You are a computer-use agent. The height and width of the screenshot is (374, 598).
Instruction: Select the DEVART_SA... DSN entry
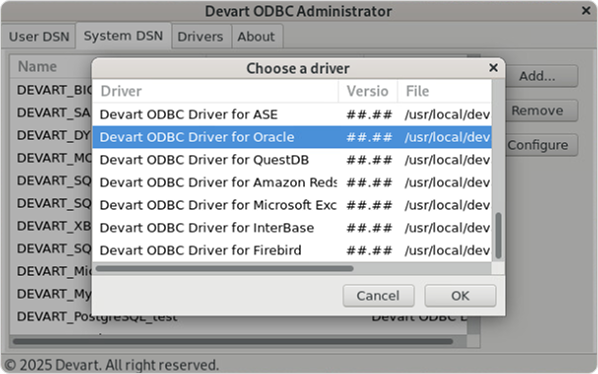(x=53, y=112)
